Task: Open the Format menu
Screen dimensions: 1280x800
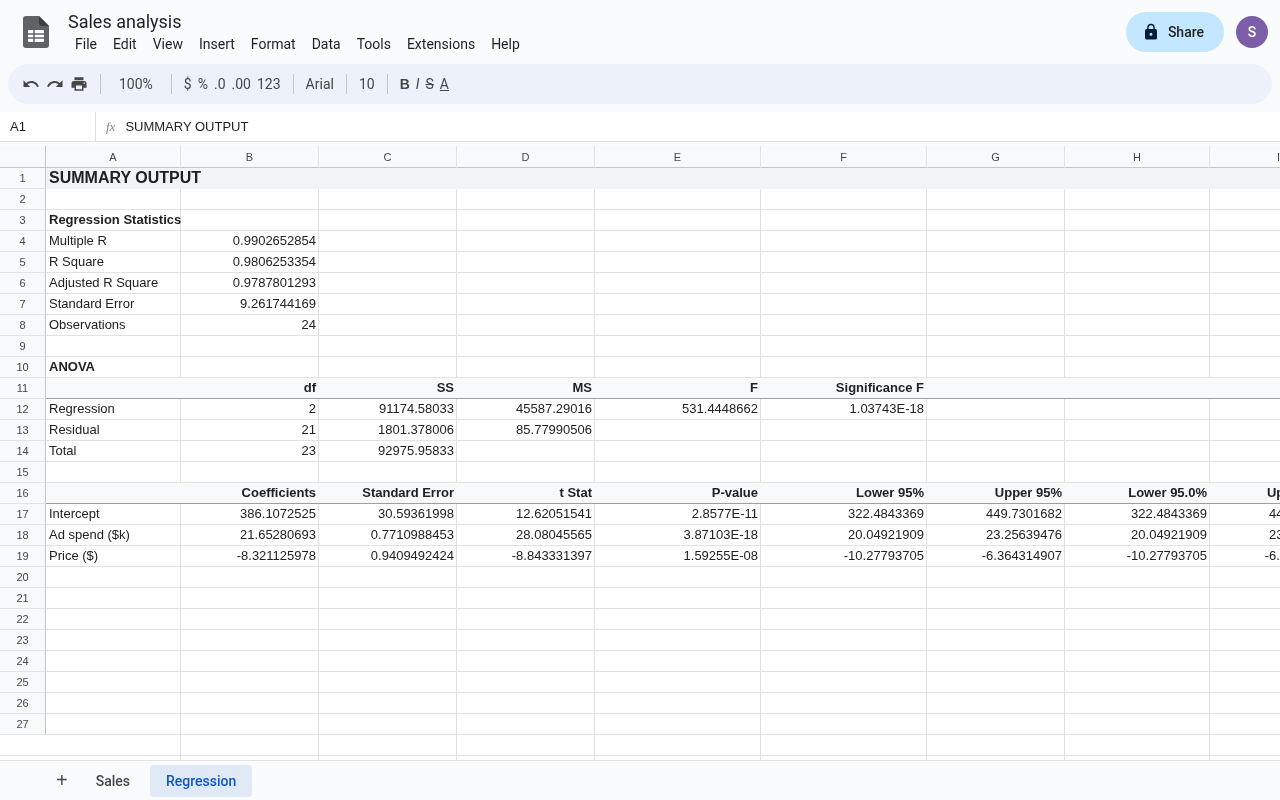Action: 273,44
